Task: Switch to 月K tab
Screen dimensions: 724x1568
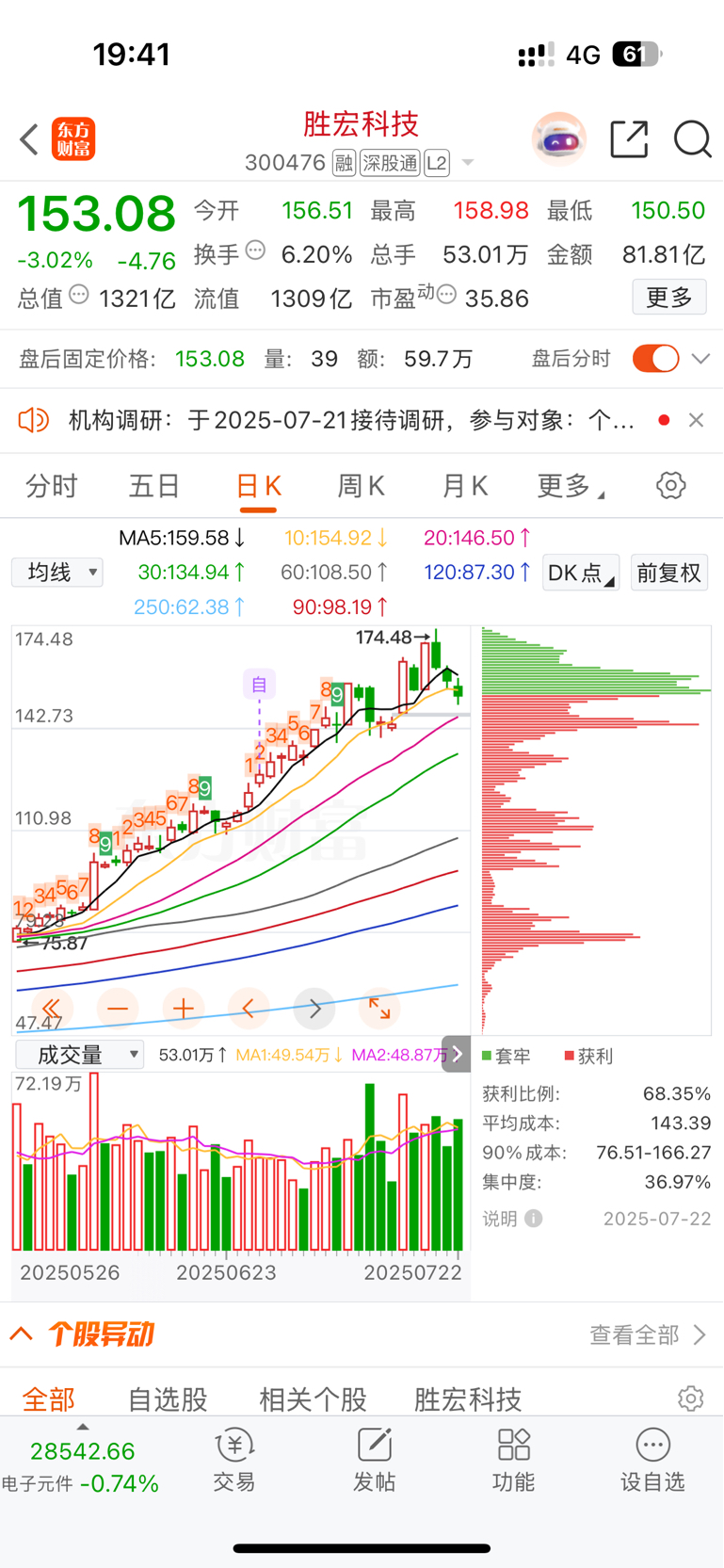Action: [465, 486]
